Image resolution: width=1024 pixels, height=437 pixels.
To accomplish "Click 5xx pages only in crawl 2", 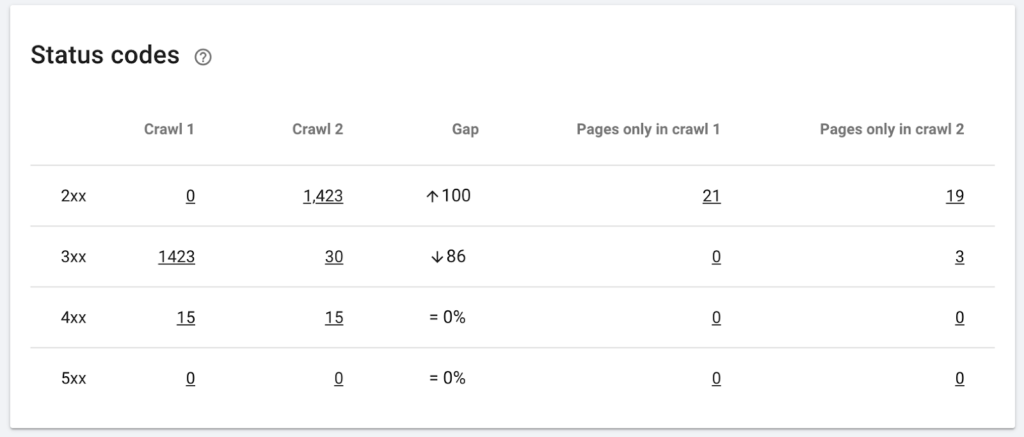I will [x=959, y=378].
